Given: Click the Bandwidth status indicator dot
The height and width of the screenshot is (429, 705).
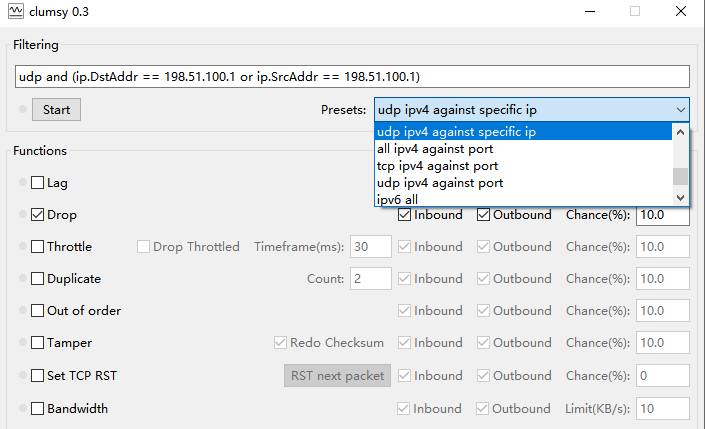Looking at the screenshot, I should pos(22,409).
